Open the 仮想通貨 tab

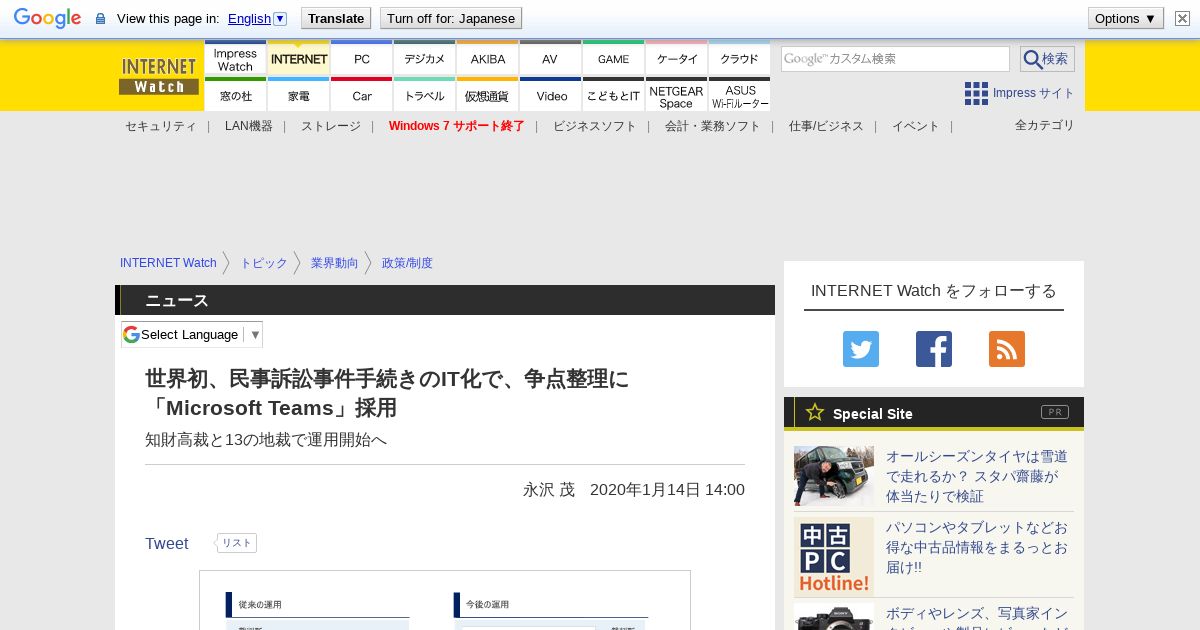click(488, 95)
